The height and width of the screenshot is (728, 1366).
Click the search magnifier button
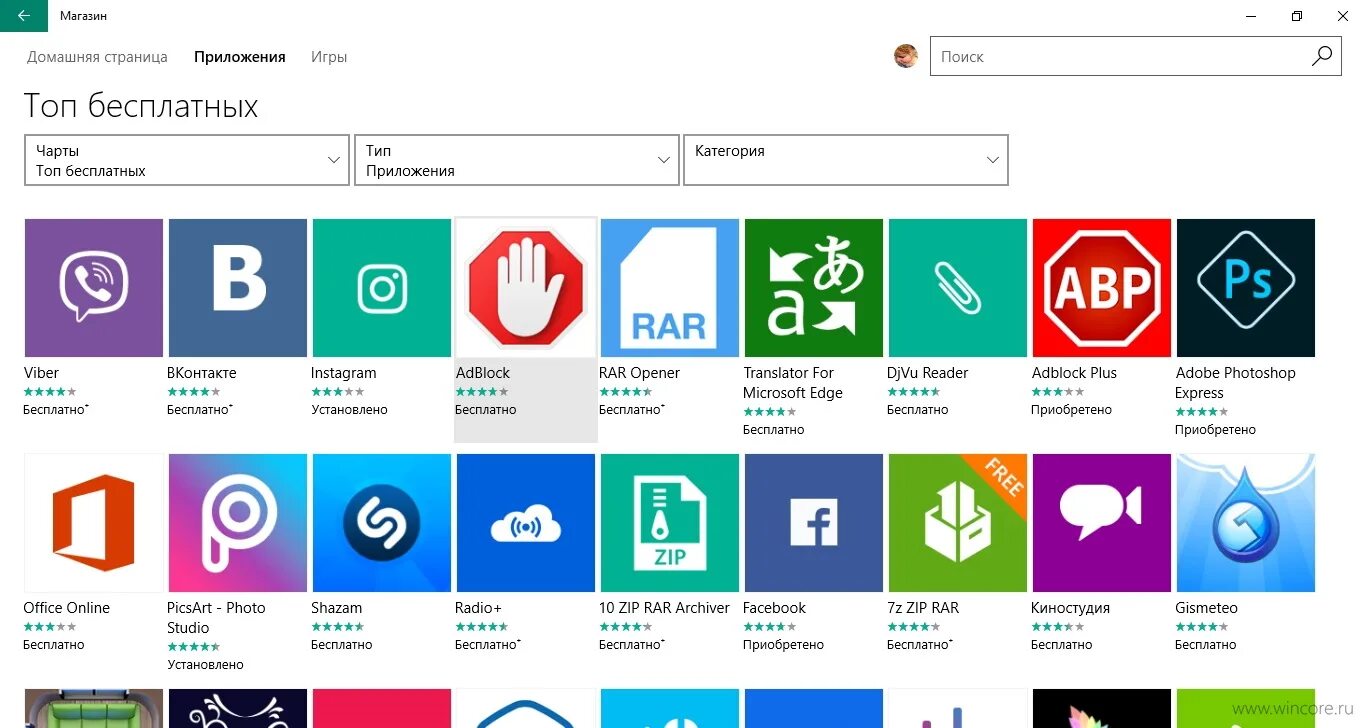pos(1322,56)
